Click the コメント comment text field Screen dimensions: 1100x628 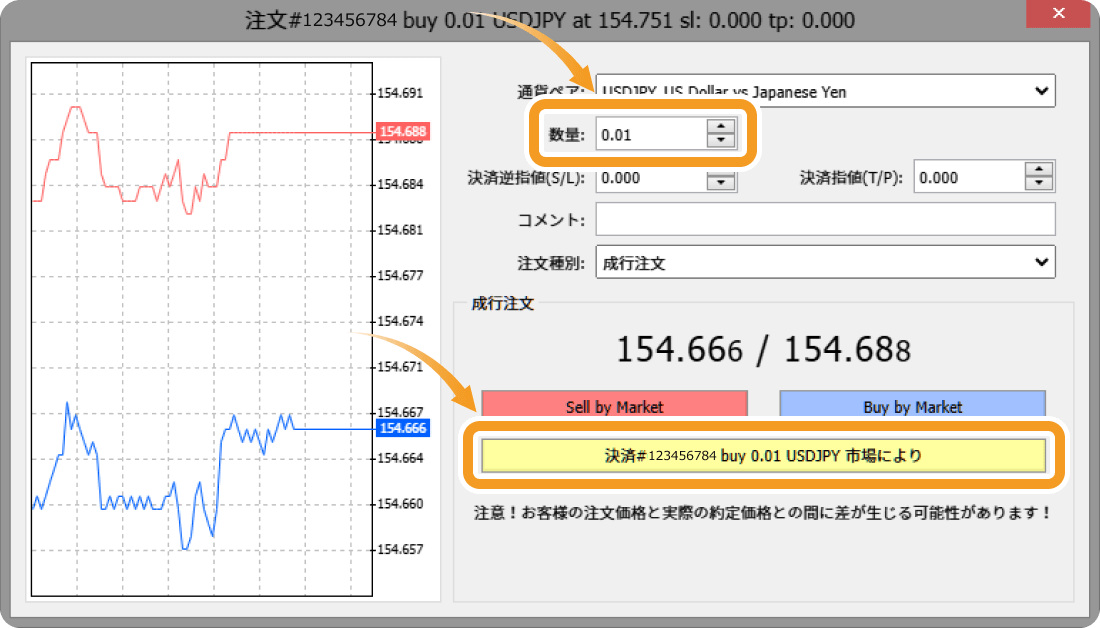(x=825, y=220)
